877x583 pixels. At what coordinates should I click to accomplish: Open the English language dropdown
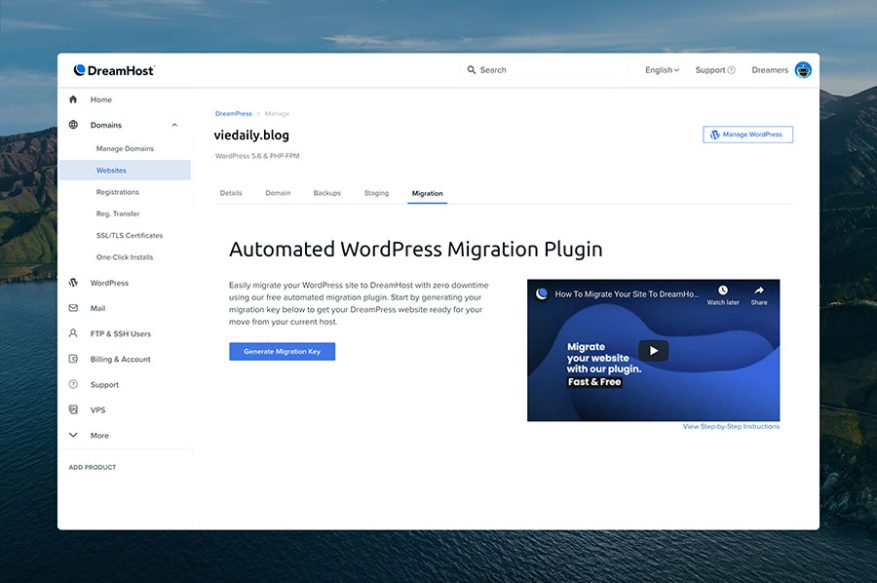coord(660,70)
